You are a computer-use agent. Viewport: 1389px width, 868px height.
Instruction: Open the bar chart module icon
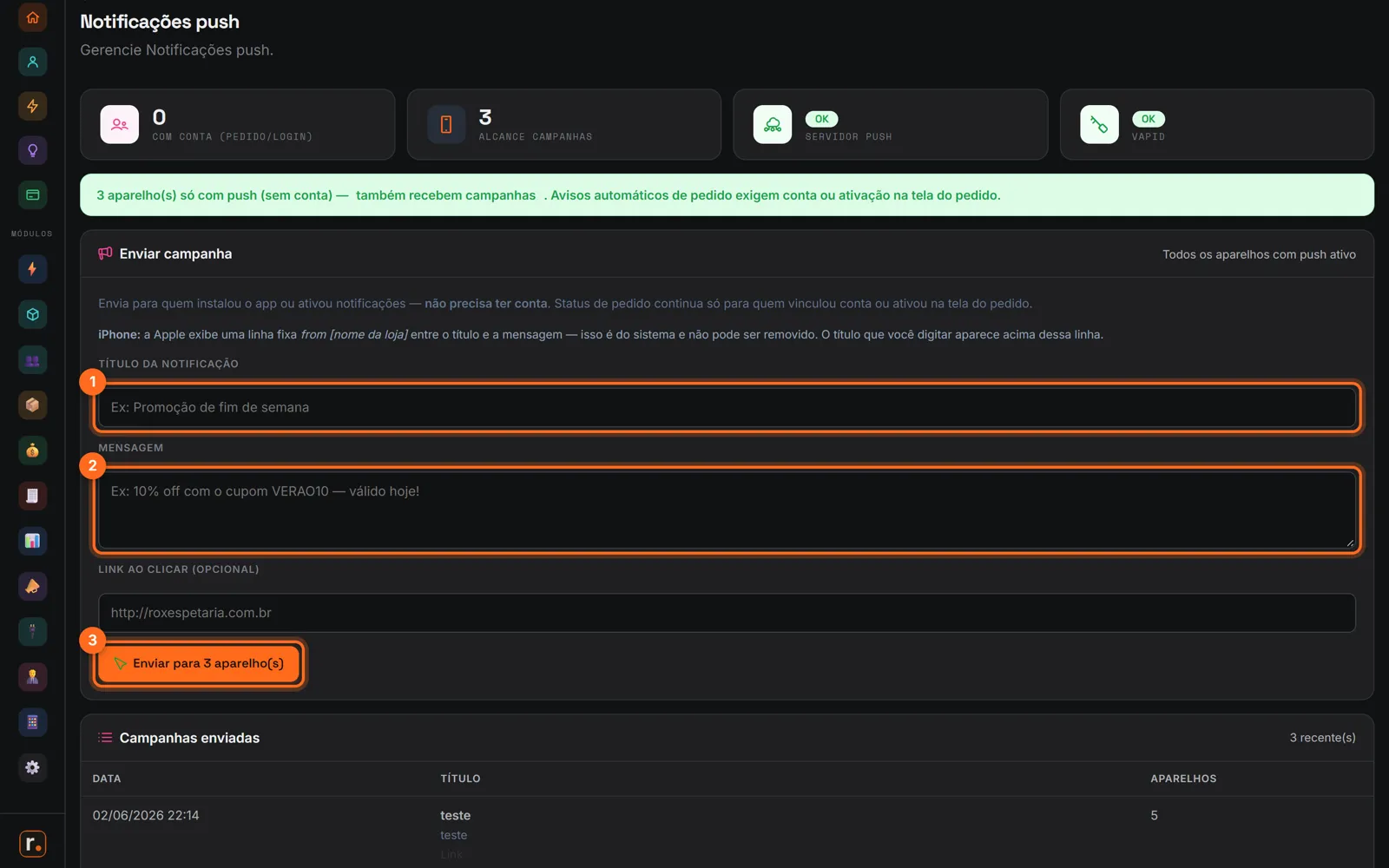[x=32, y=541]
